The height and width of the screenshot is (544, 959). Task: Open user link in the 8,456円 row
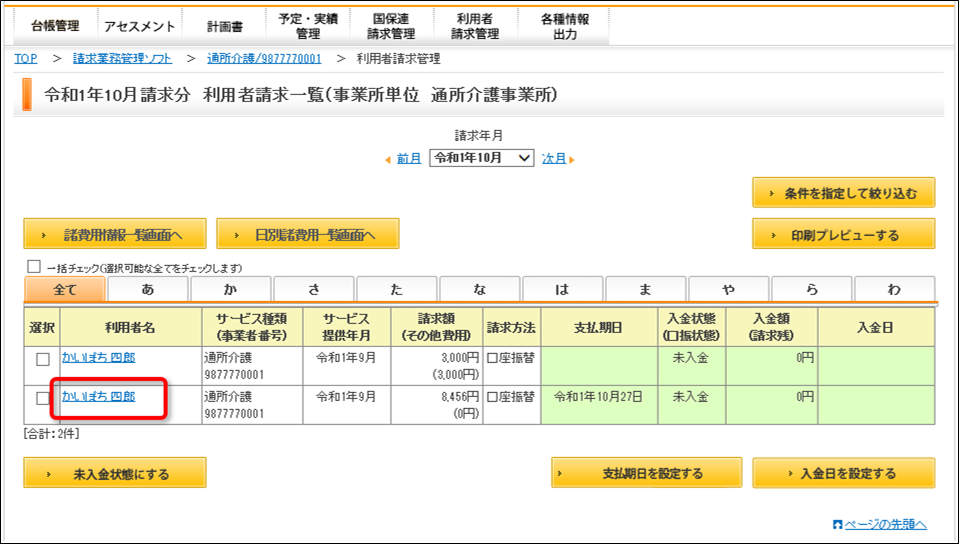click(x=98, y=397)
